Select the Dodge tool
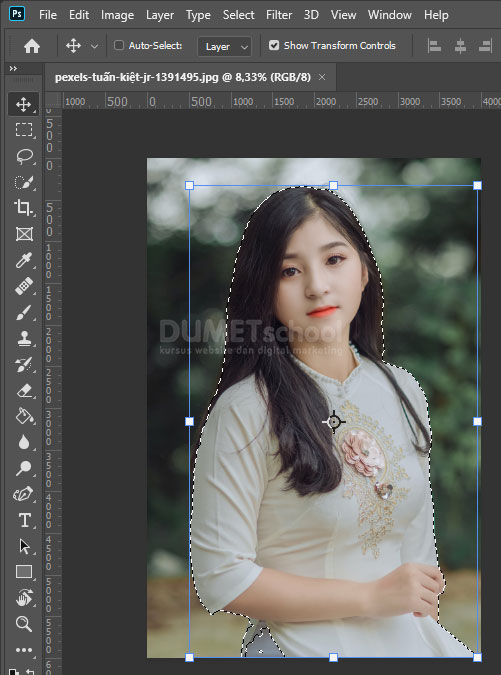501x675 pixels. click(x=24, y=468)
